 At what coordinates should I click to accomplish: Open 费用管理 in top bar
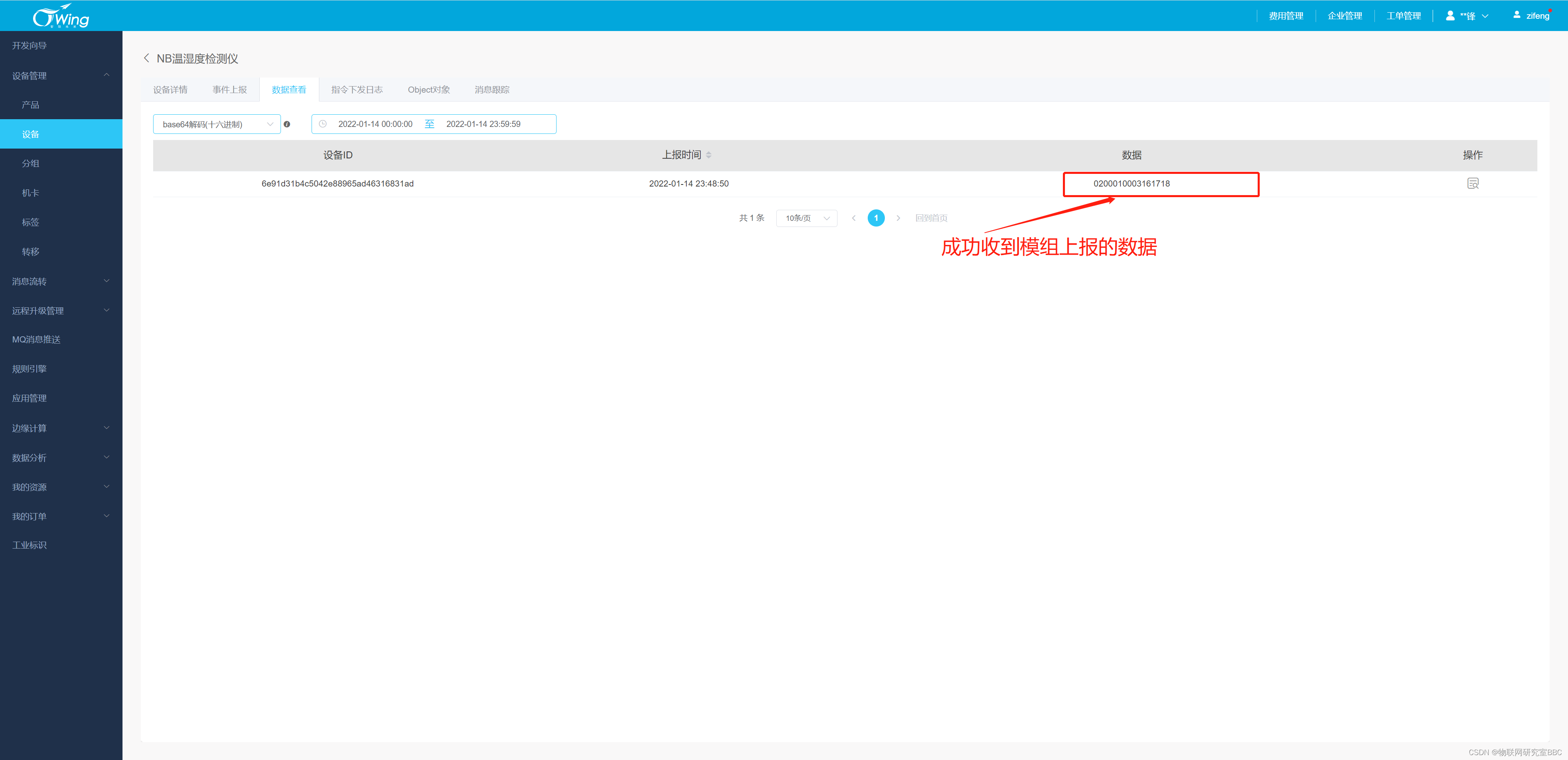[x=1285, y=16]
